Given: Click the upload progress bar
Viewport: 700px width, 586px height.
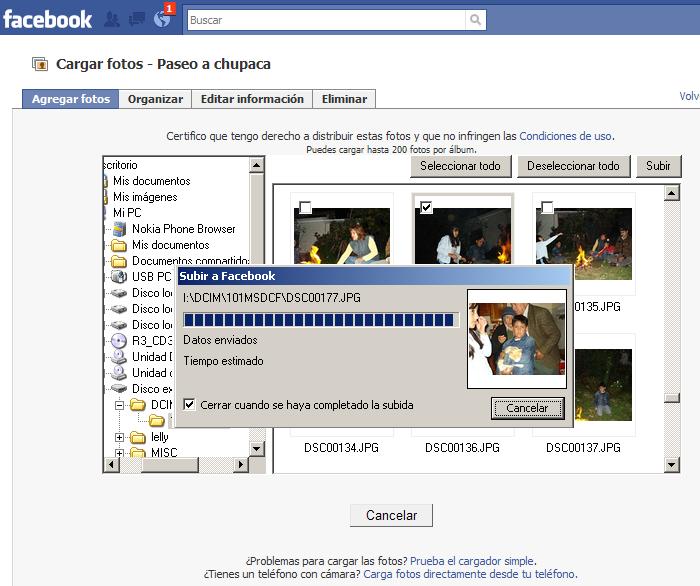Looking at the screenshot, I should (320, 320).
